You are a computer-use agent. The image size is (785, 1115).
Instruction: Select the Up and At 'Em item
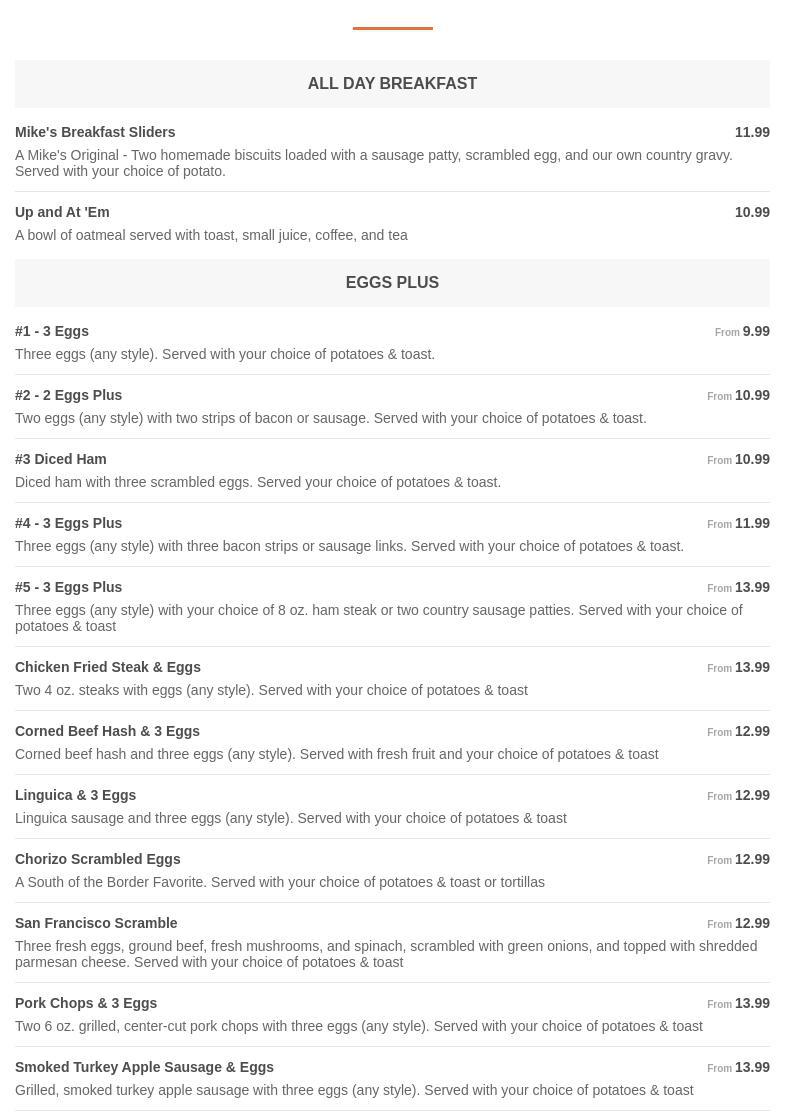click(62, 212)
